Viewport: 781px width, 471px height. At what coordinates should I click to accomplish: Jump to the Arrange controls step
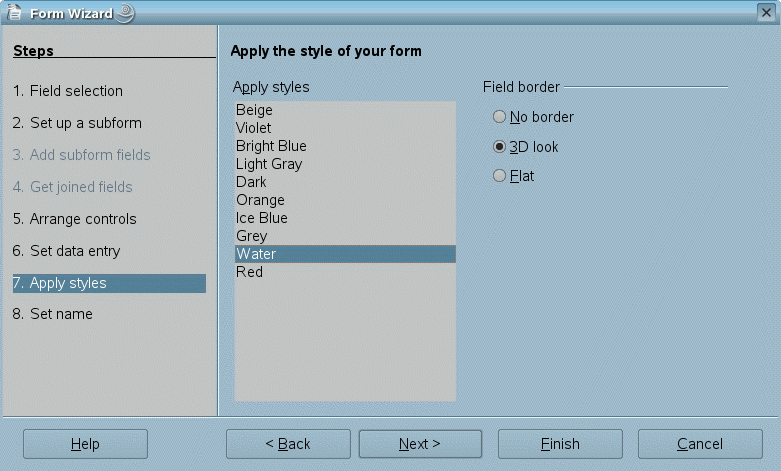click(74, 219)
